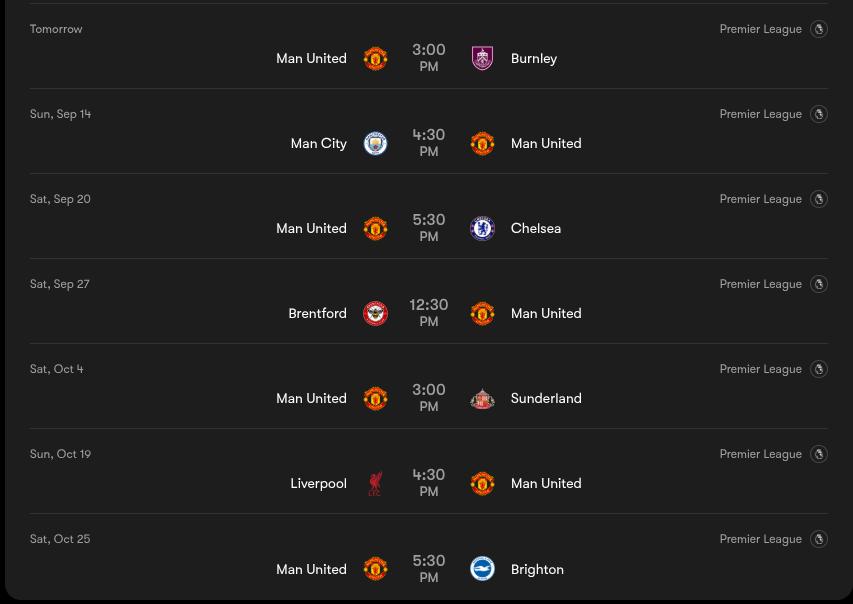Open the Sunderland team name link

point(546,398)
